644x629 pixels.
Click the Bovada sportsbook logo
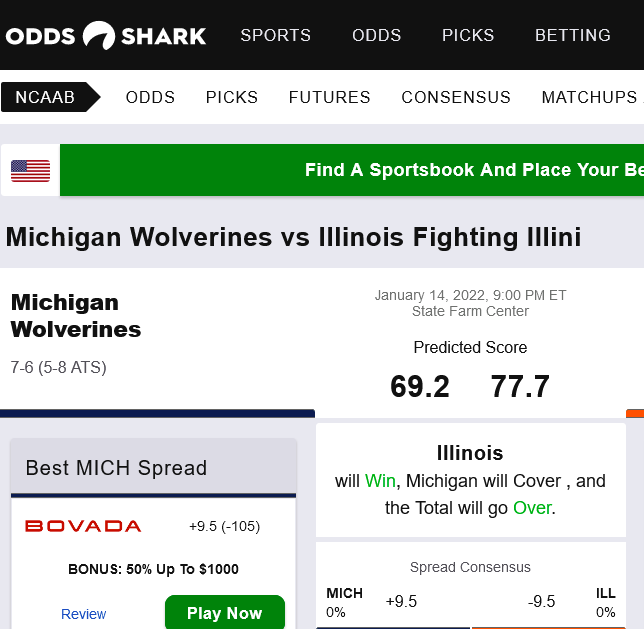click(x=83, y=526)
